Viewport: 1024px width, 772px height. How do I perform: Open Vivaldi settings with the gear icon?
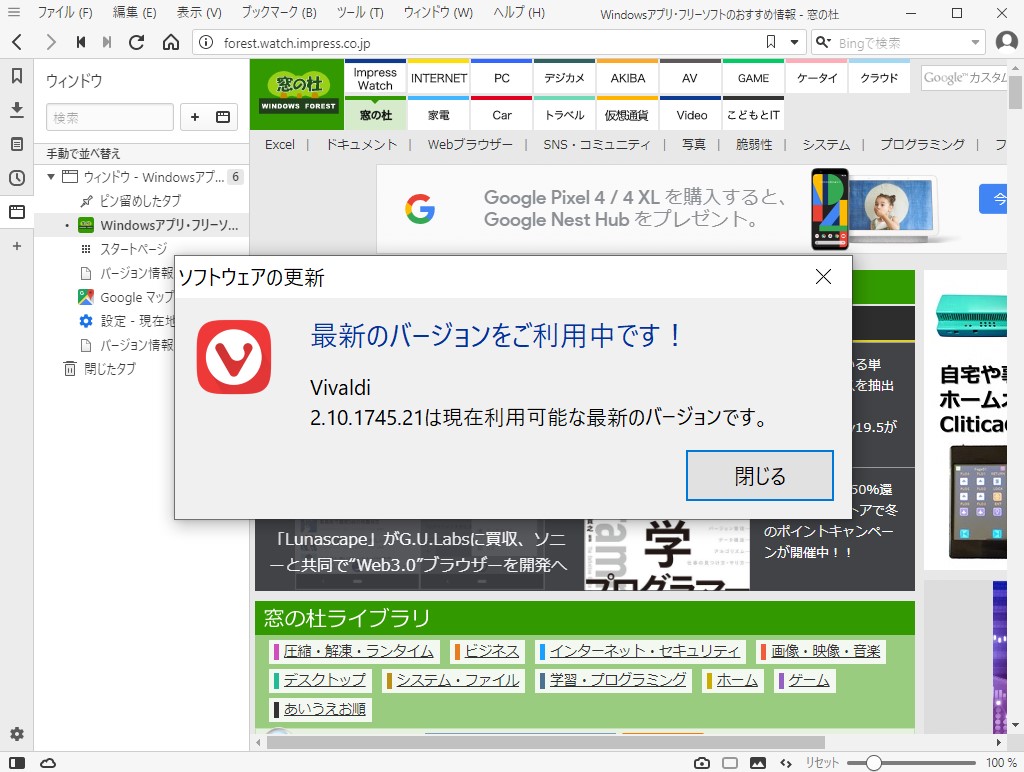coord(16,734)
